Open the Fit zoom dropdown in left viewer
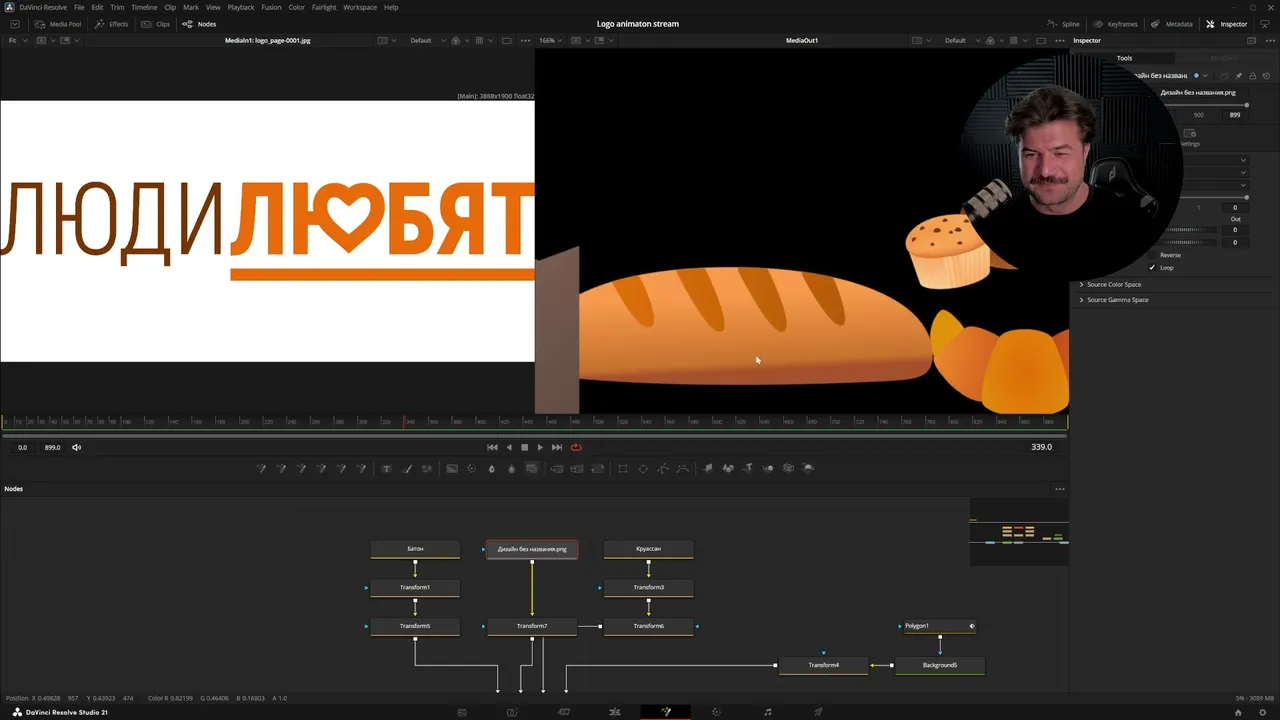This screenshot has height=720, width=1280. coord(16,41)
